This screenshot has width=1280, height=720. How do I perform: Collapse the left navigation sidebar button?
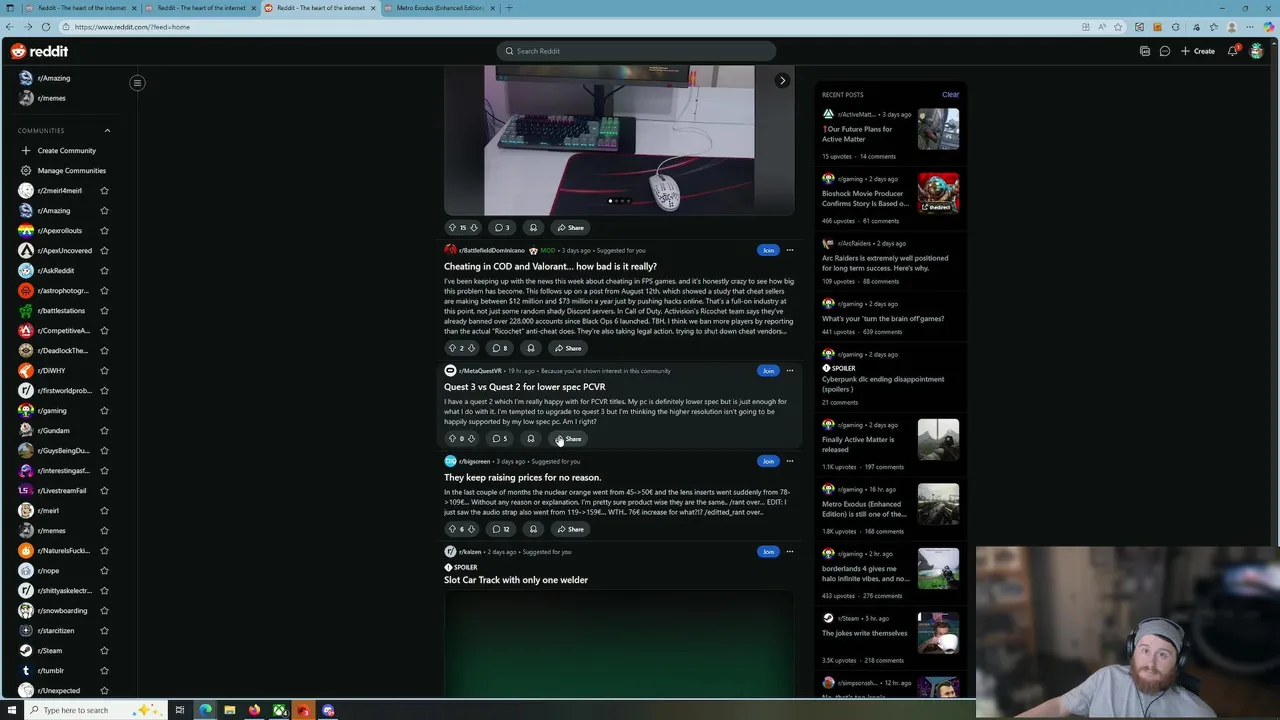(x=137, y=83)
